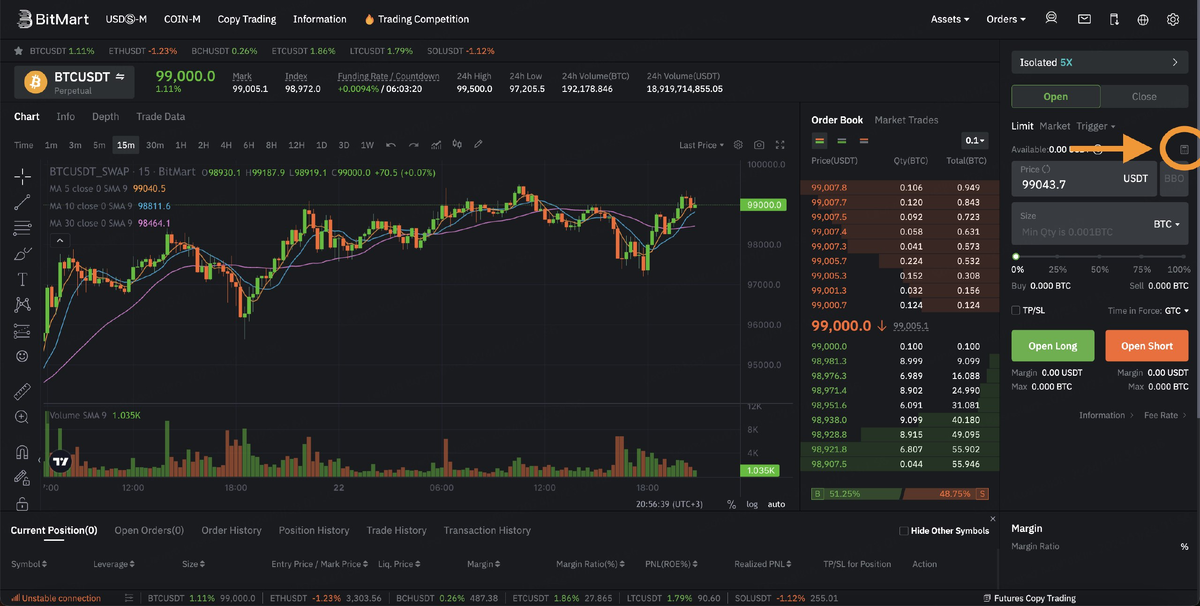Enable the TP/SL checkbox
Screen dimensions: 1200x606
tap(1016, 310)
